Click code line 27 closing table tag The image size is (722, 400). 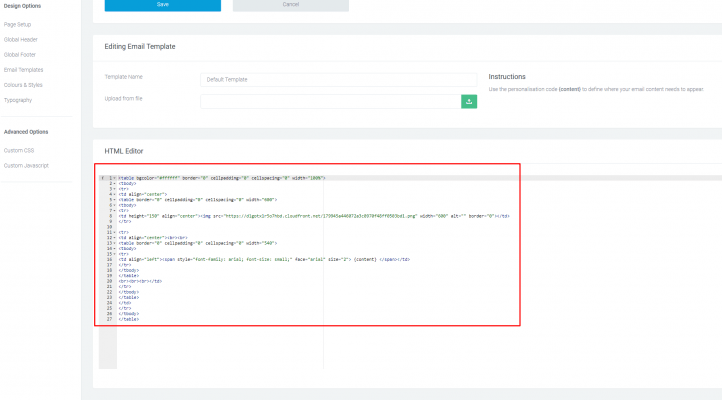click(x=128, y=319)
